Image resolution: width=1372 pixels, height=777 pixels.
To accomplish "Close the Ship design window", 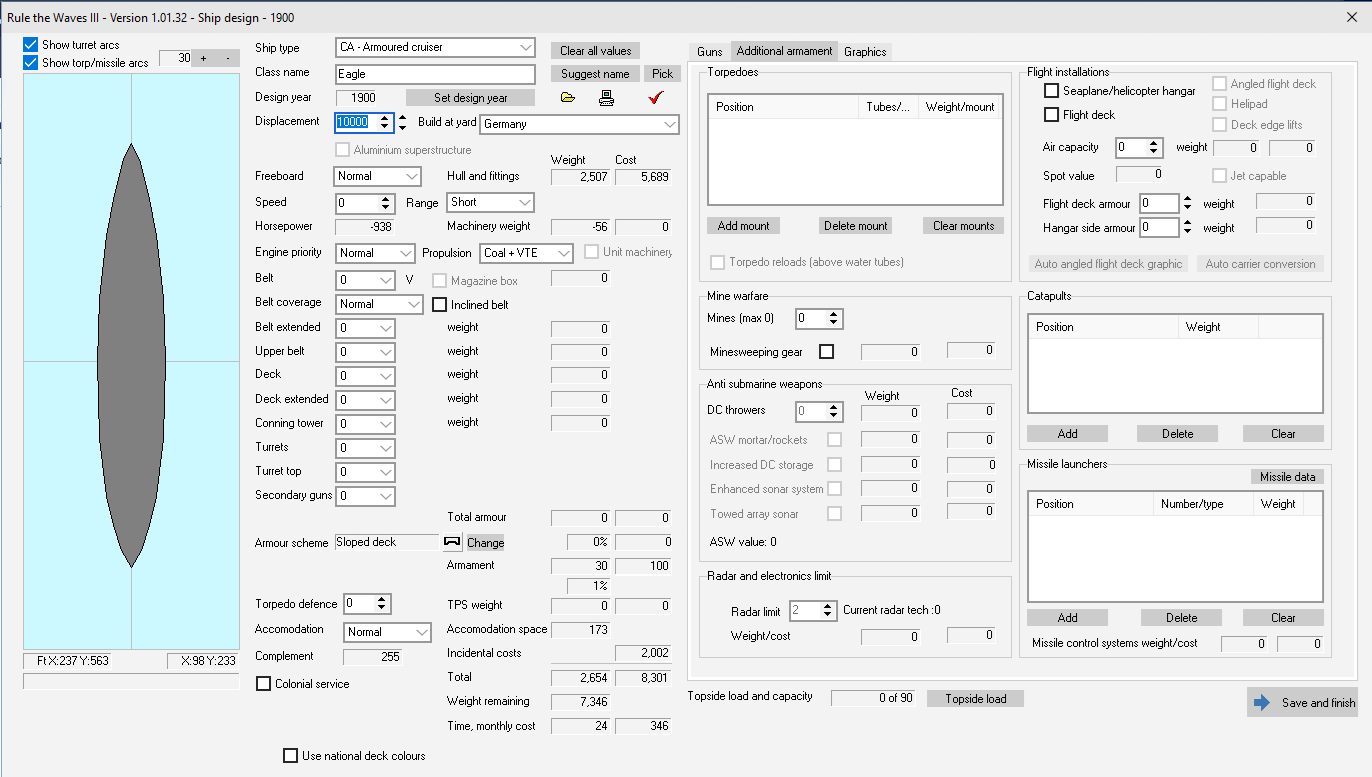I will tap(1353, 17).
